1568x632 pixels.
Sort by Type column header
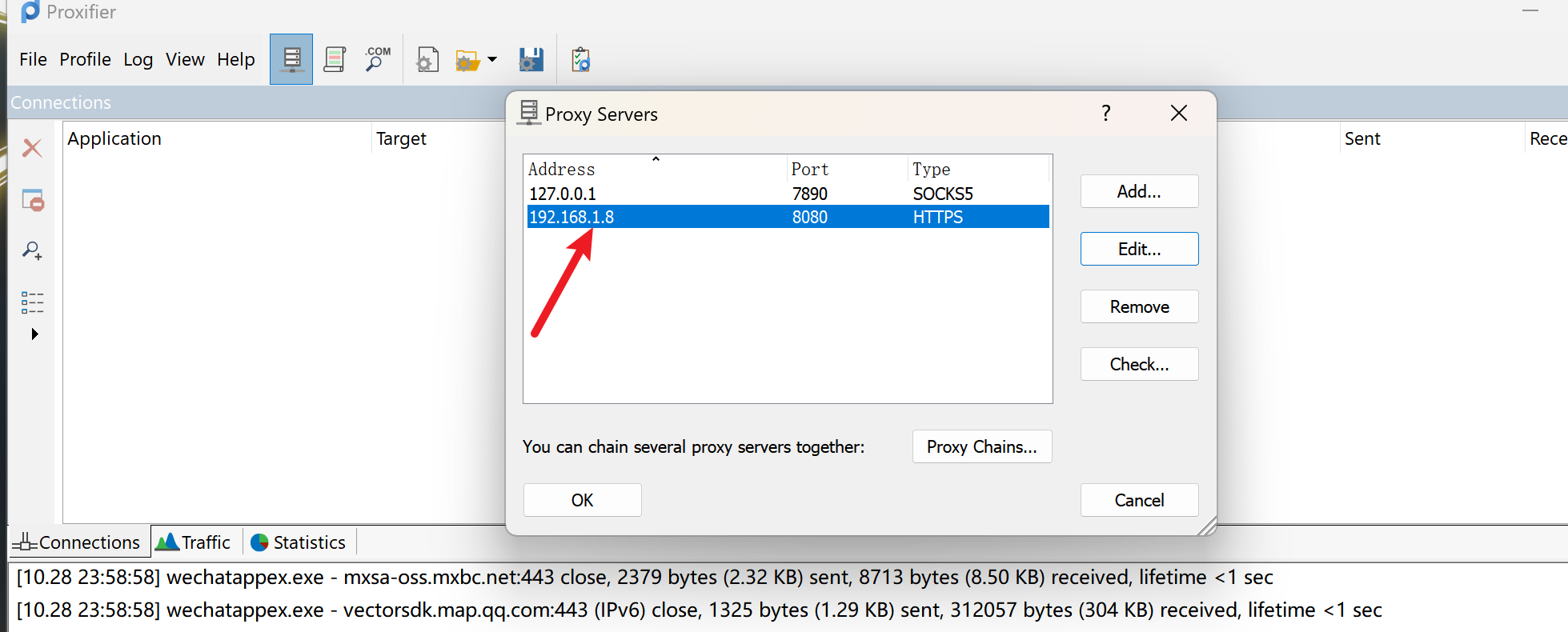point(978,169)
